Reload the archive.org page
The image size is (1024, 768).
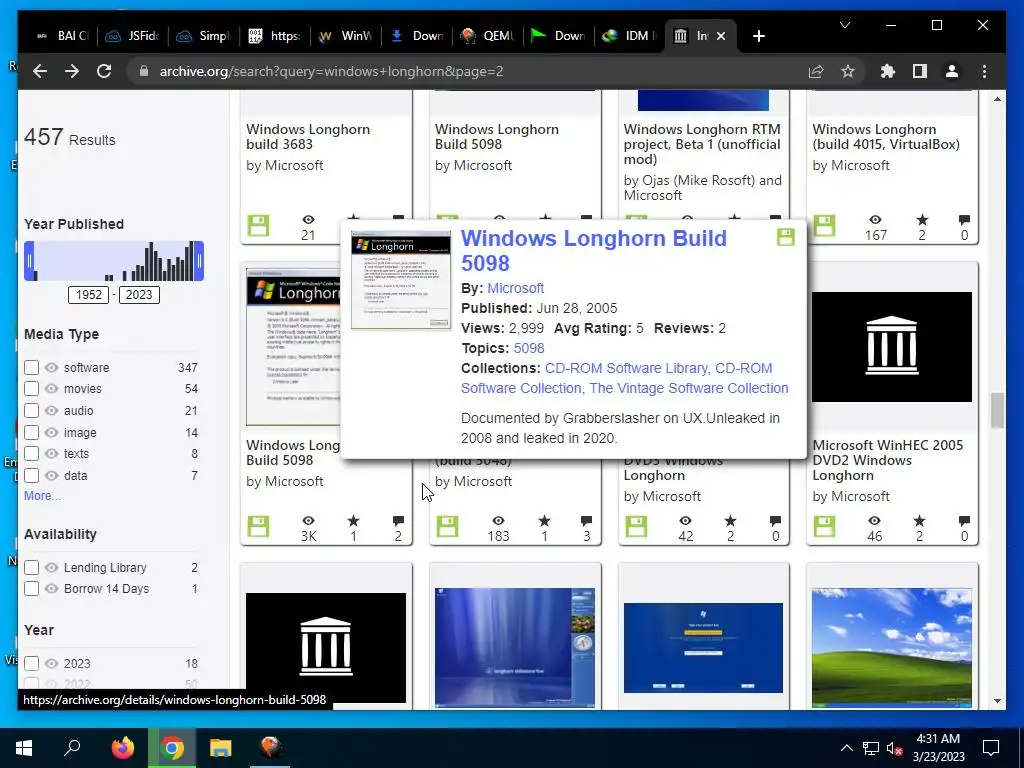tap(104, 71)
